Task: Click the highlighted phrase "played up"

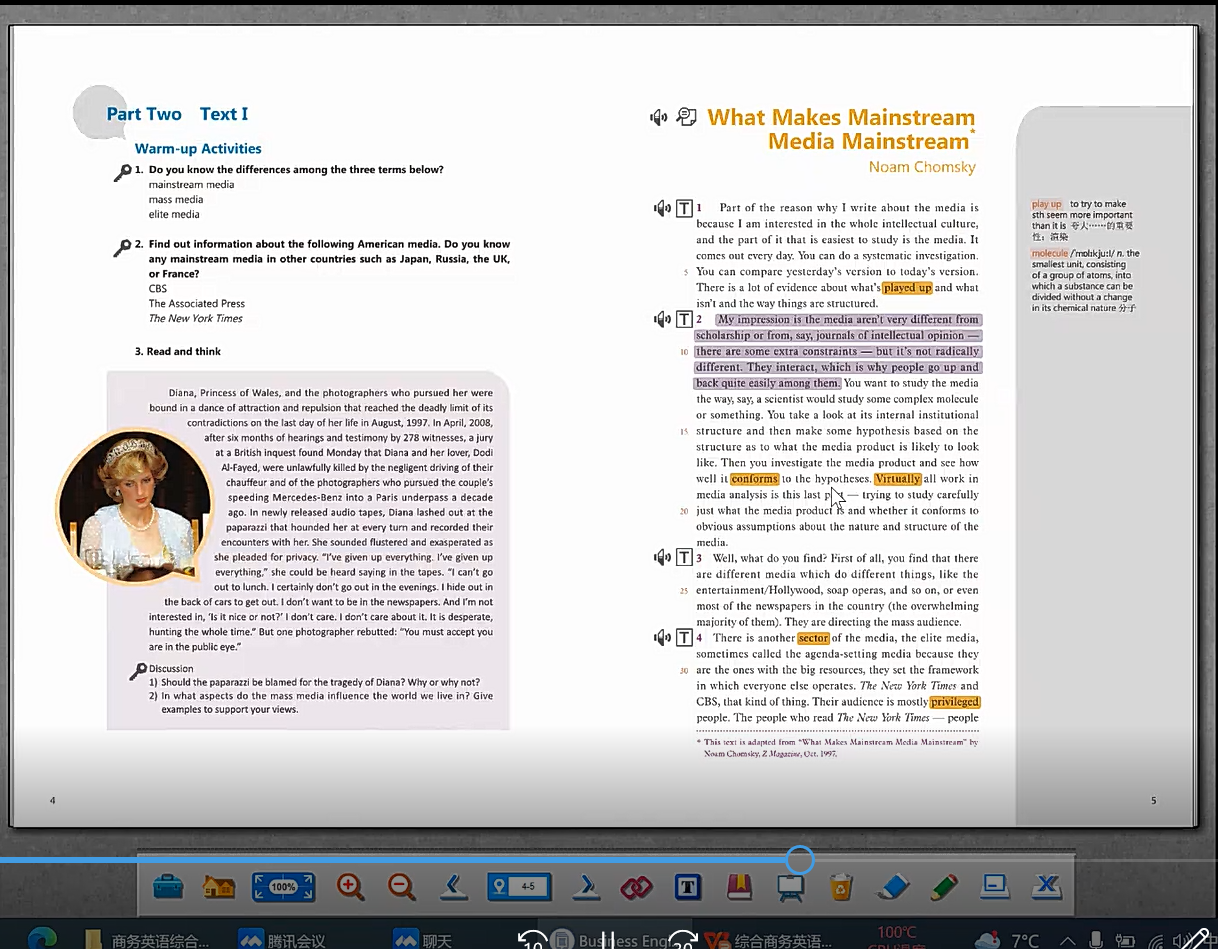Action: 907,288
